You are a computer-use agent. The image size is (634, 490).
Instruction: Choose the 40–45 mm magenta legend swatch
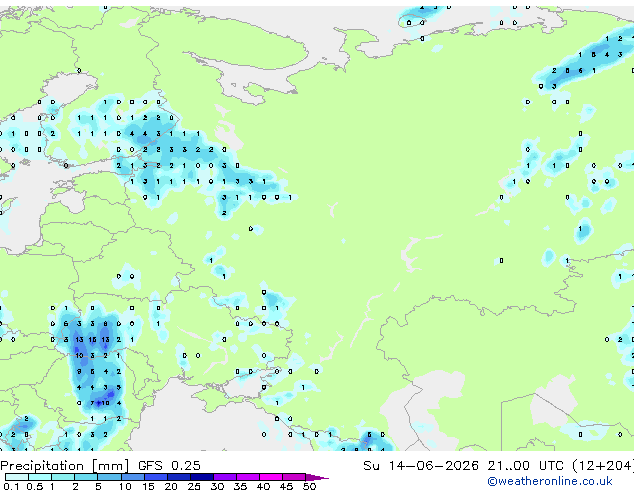(x=271, y=477)
